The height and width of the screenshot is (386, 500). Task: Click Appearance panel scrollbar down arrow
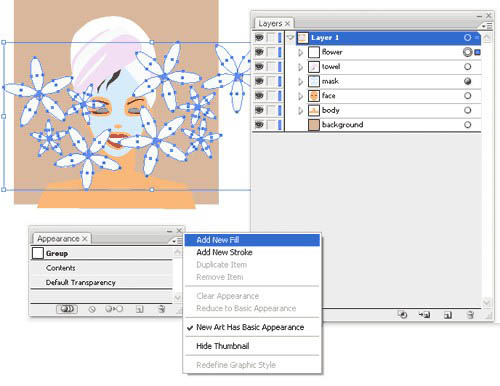178,297
